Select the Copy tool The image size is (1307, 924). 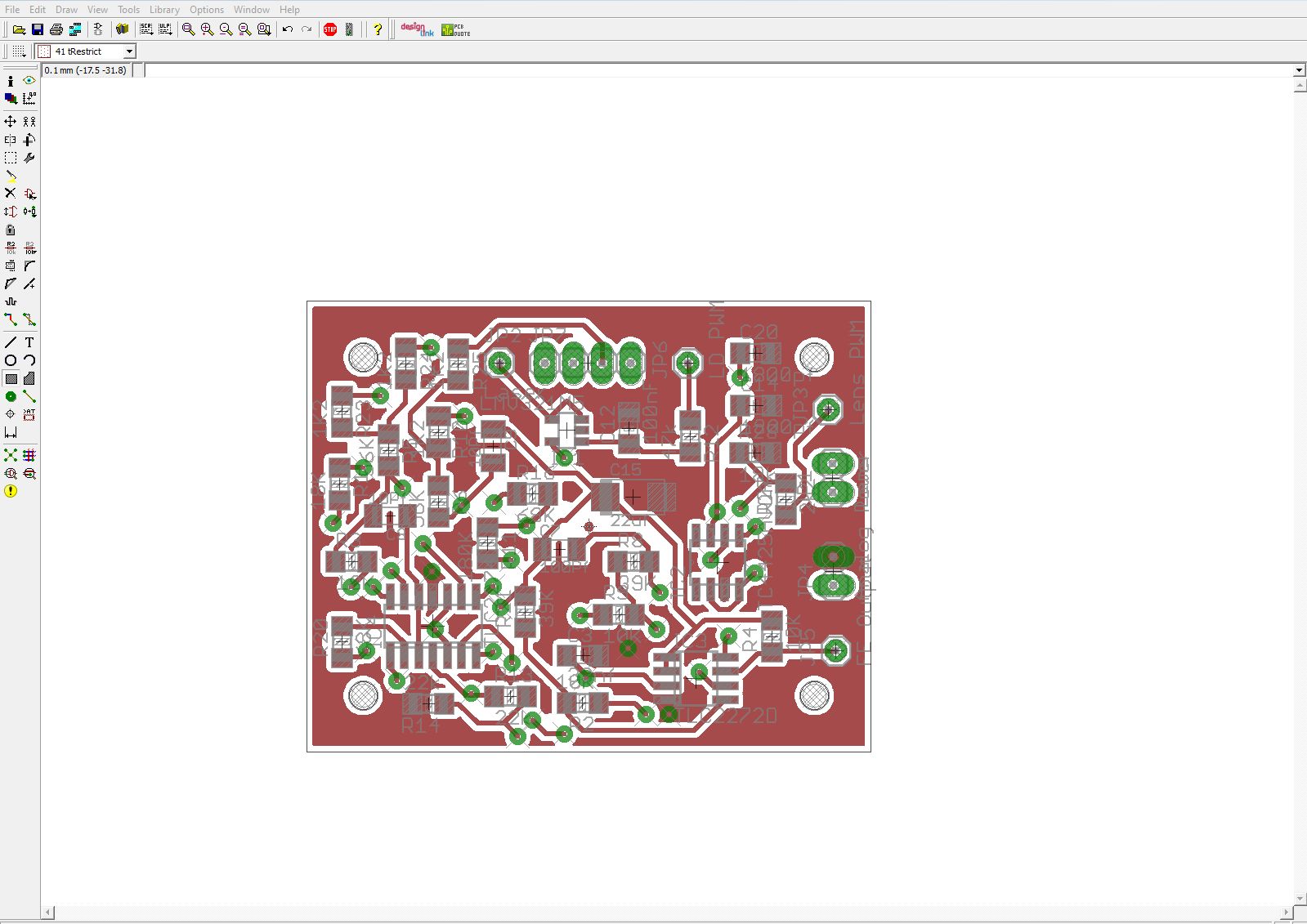tap(29, 121)
